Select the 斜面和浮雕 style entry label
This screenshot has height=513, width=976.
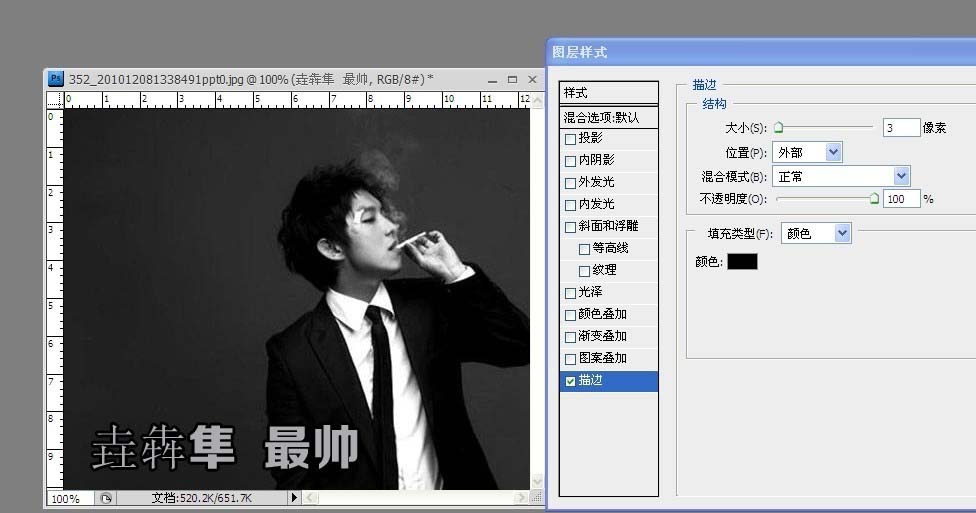pos(608,225)
